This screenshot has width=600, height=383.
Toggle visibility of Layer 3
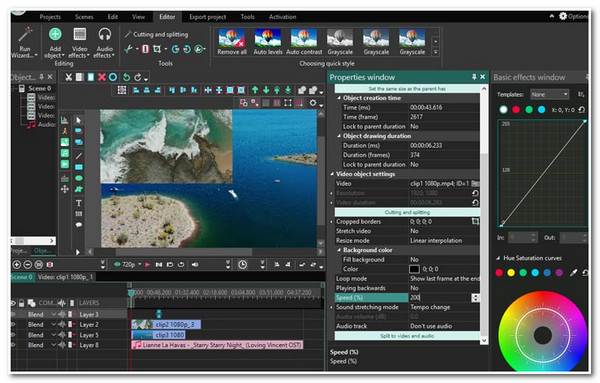click(x=14, y=314)
